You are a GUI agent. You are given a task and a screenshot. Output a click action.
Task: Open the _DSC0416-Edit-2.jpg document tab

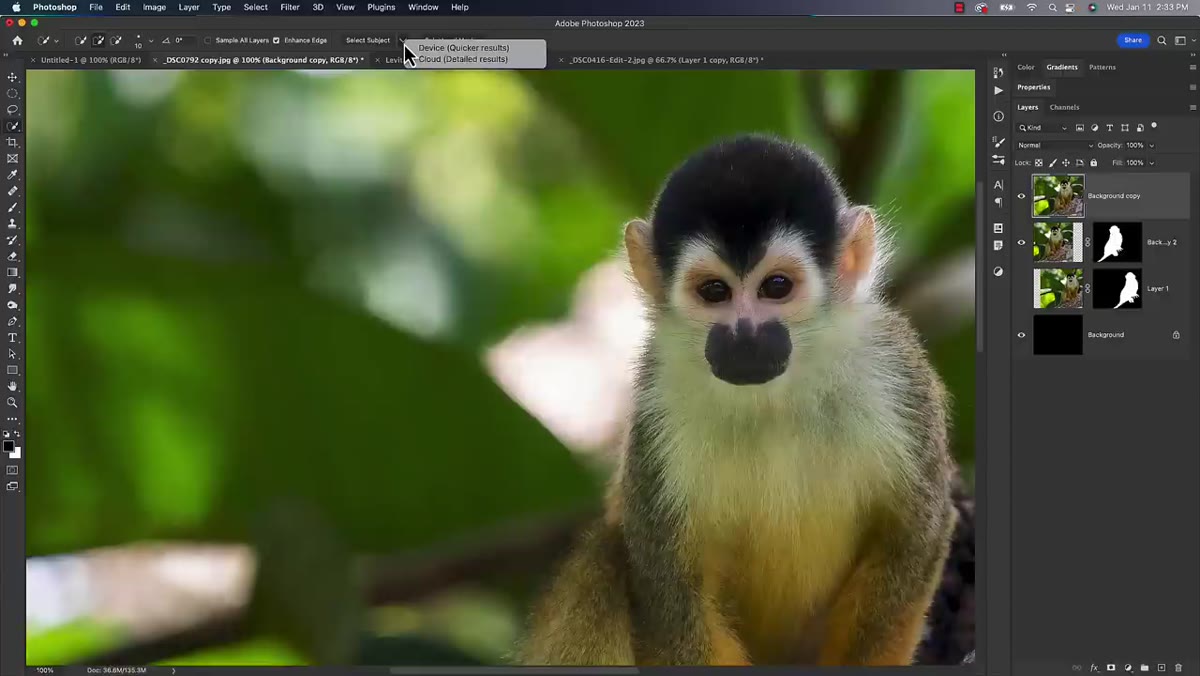(665, 60)
